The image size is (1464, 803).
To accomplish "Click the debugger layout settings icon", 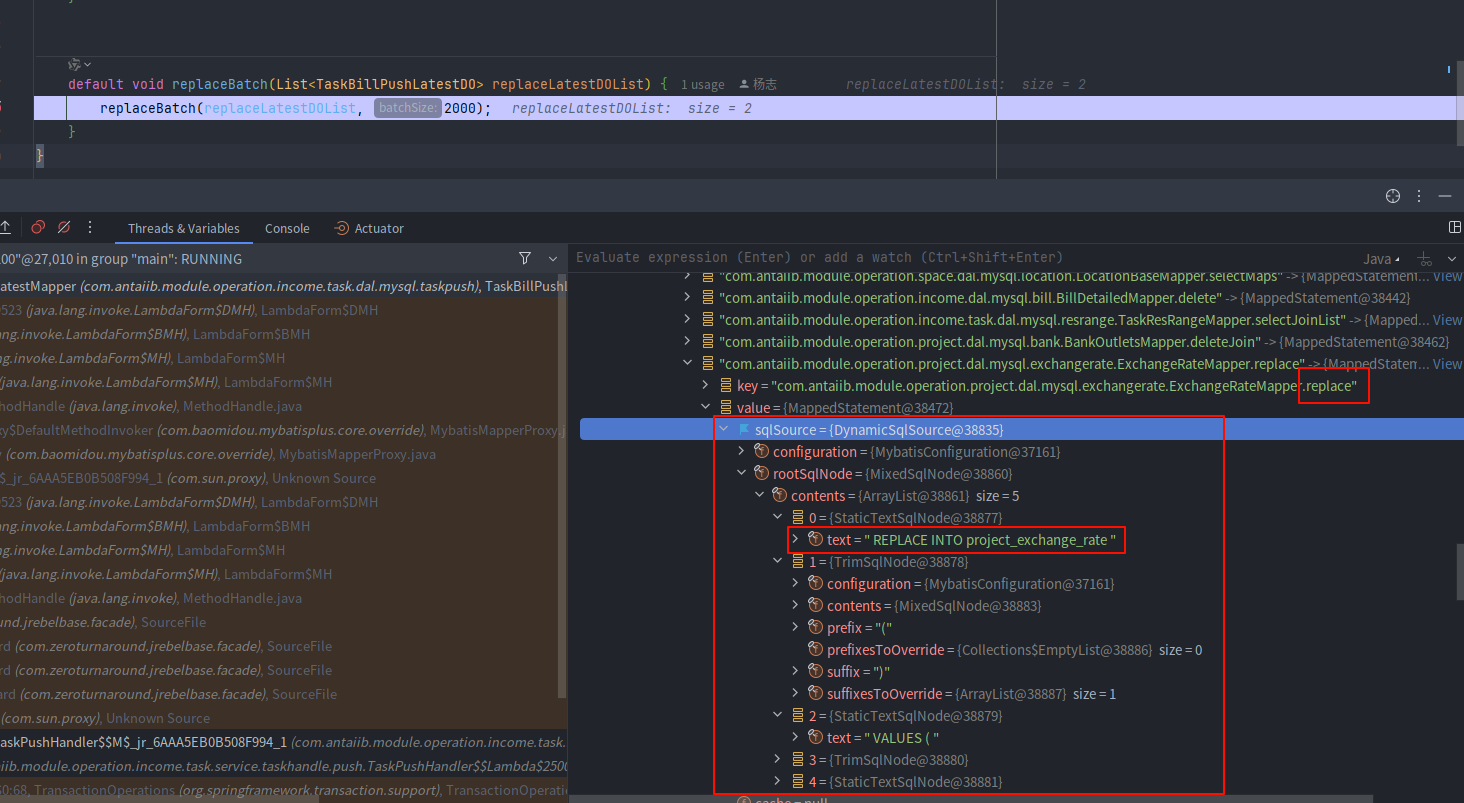I will click(x=1455, y=228).
